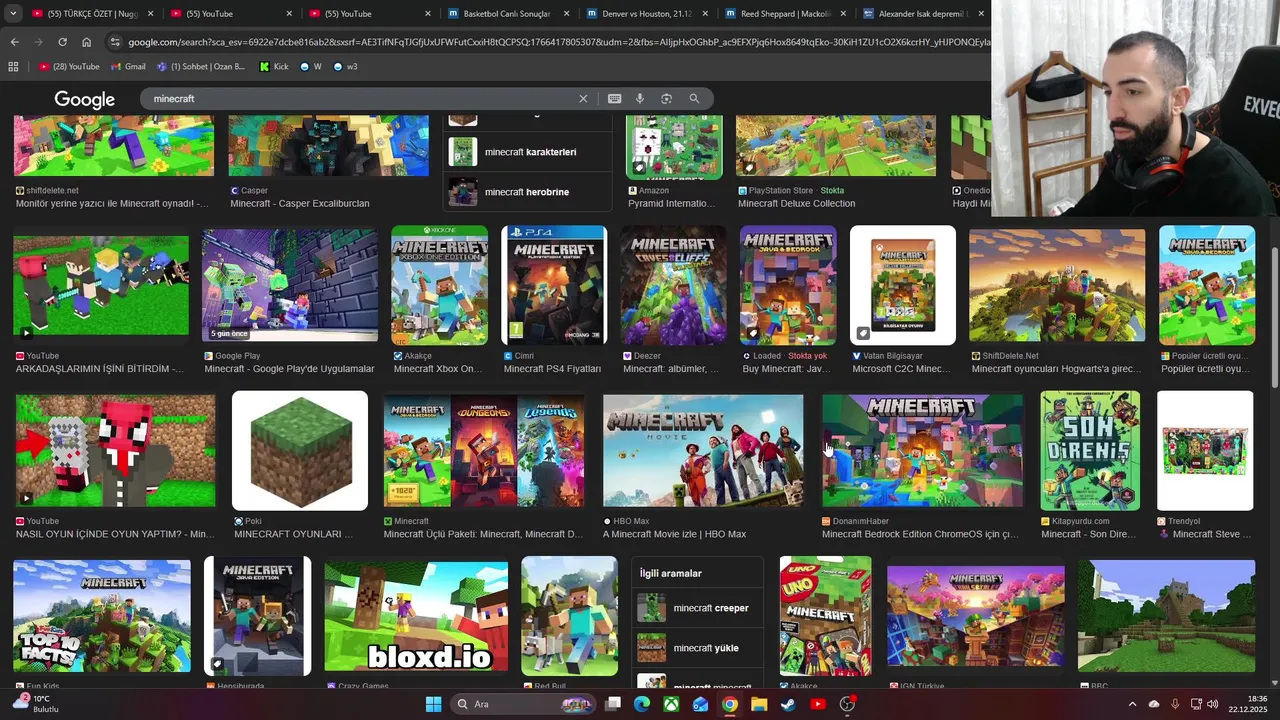Open the Chrome tab search dropdown

click(x=12, y=14)
